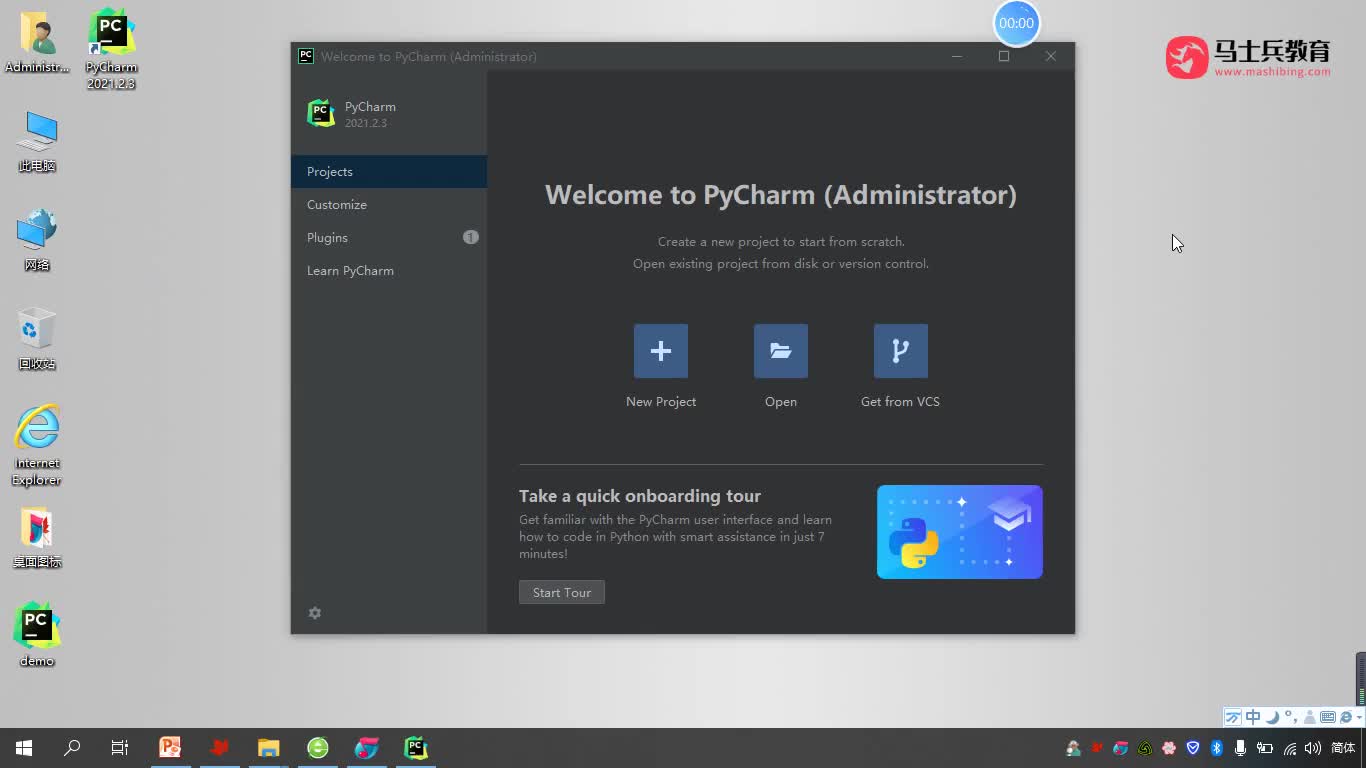Click the New Project plus icon
The image size is (1366, 768).
coord(661,351)
